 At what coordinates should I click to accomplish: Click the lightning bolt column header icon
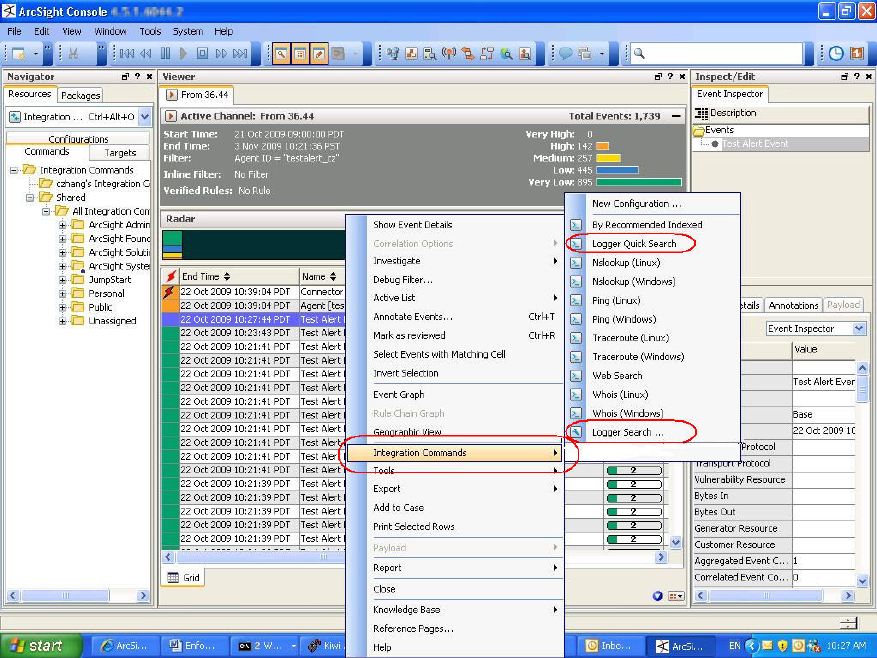tap(170, 276)
